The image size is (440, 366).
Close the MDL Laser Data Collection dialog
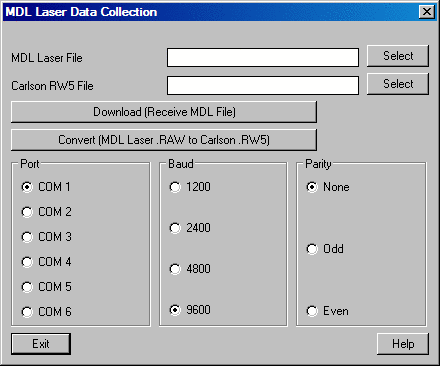click(x=427, y=12)
